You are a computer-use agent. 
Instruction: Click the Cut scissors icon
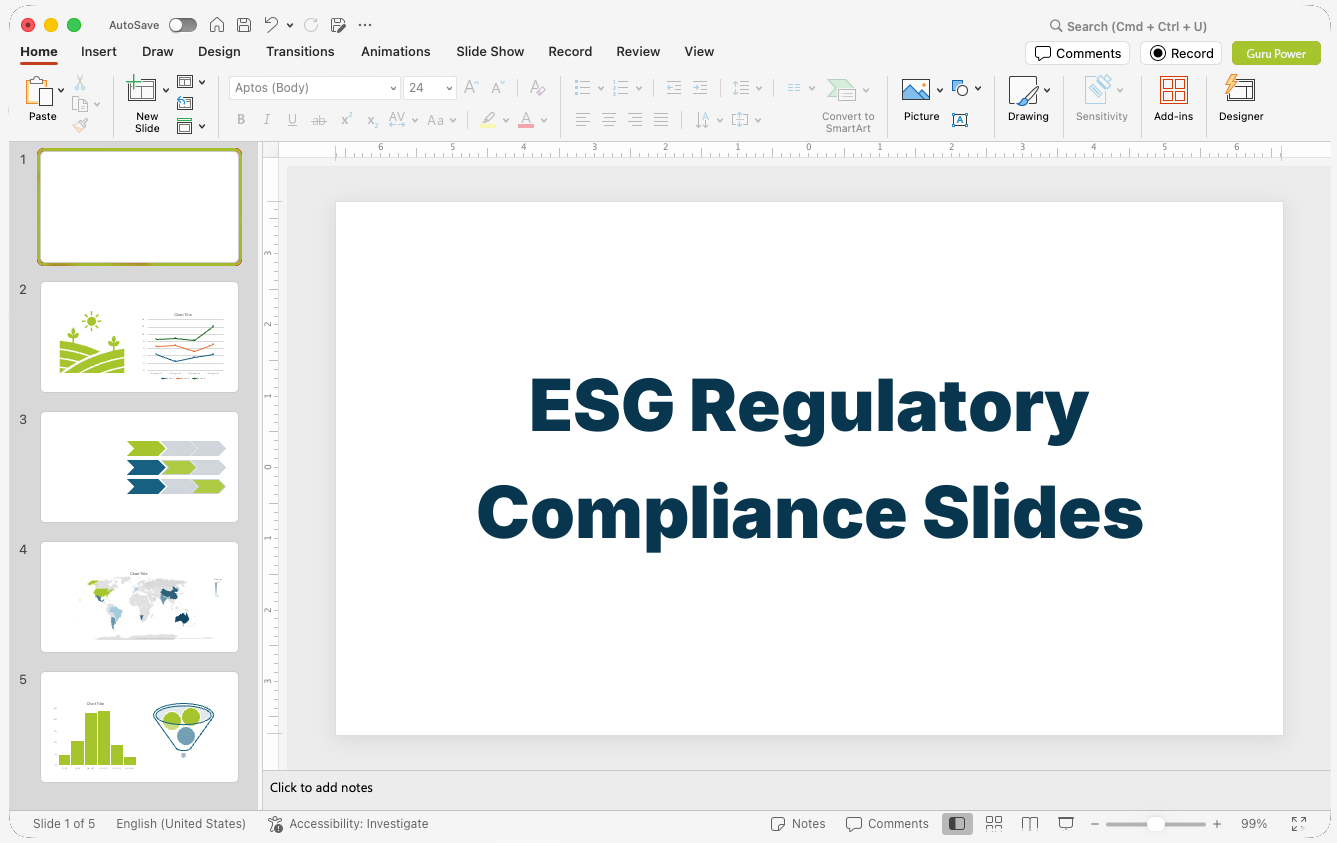point(80,83)
